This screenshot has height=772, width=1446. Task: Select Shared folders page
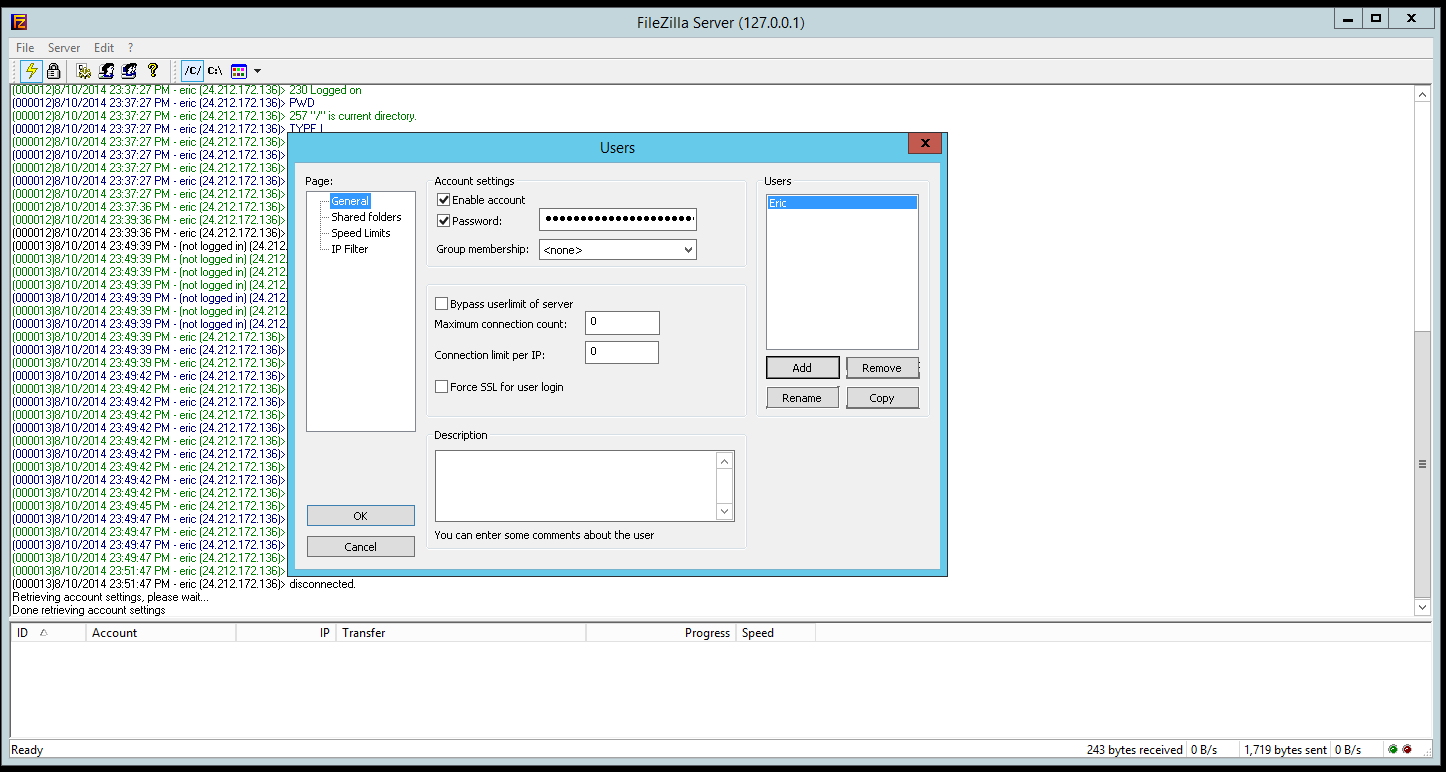(366, 217)
